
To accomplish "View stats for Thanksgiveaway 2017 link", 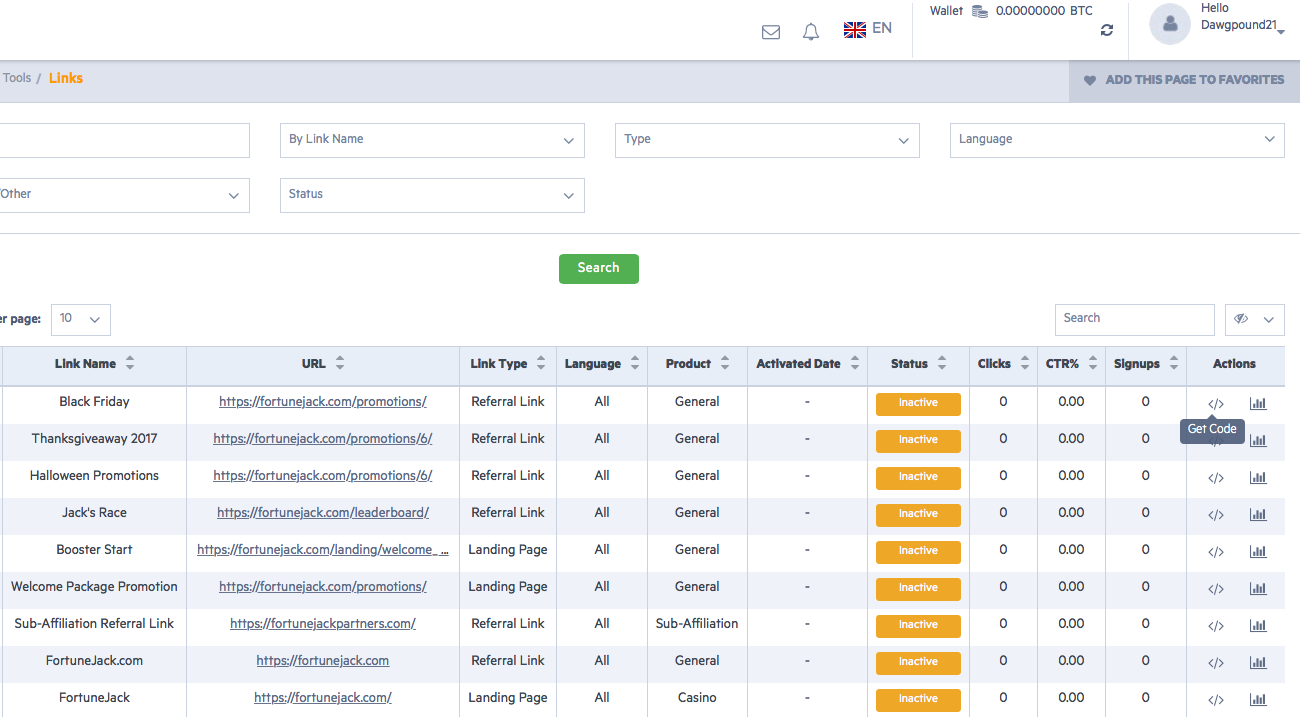I will point(1258,441).
